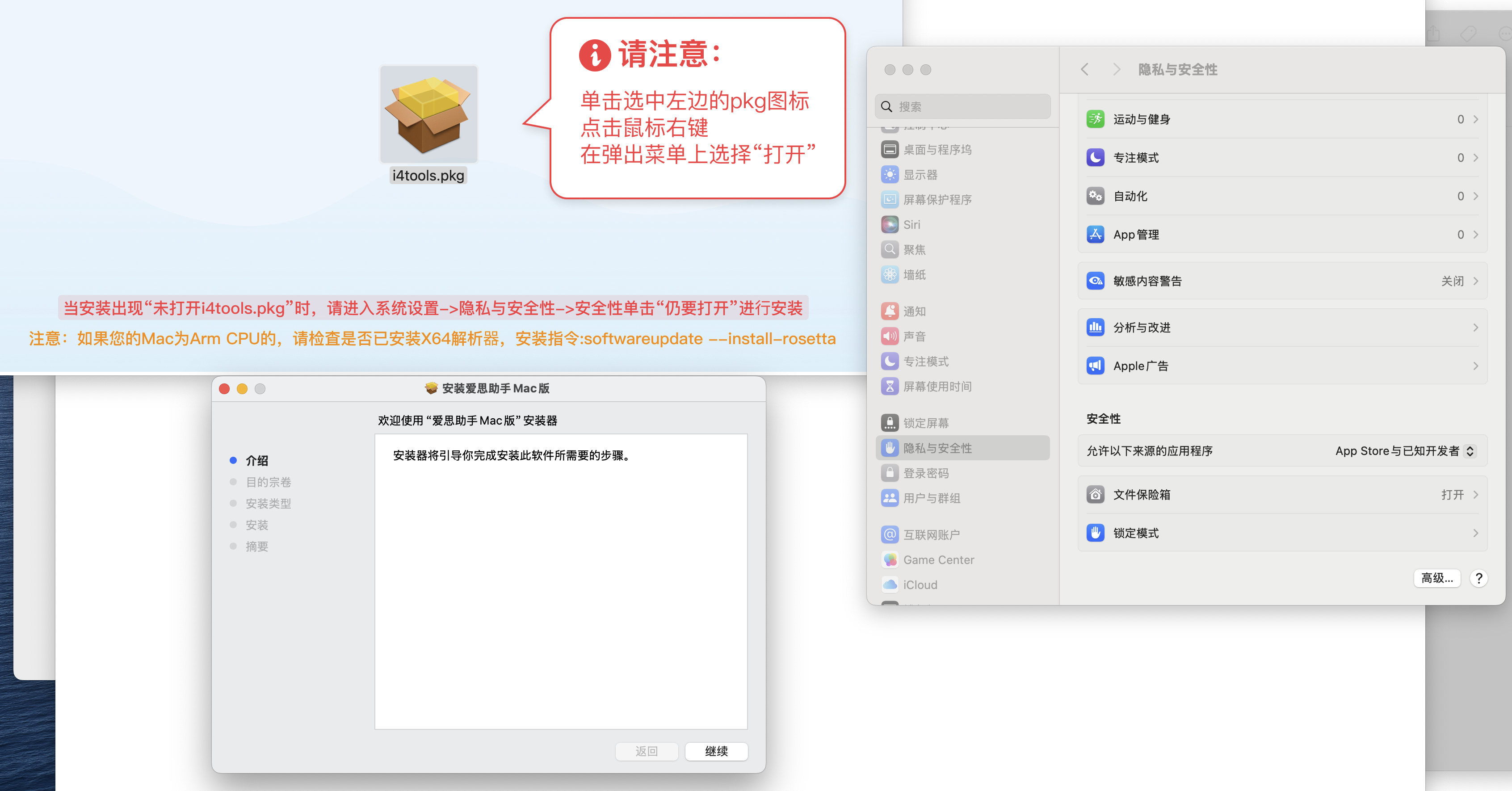Open Notifications sidebar item (通知)
The width and height of the screenshot is (1512, 791).
point(962,311)
